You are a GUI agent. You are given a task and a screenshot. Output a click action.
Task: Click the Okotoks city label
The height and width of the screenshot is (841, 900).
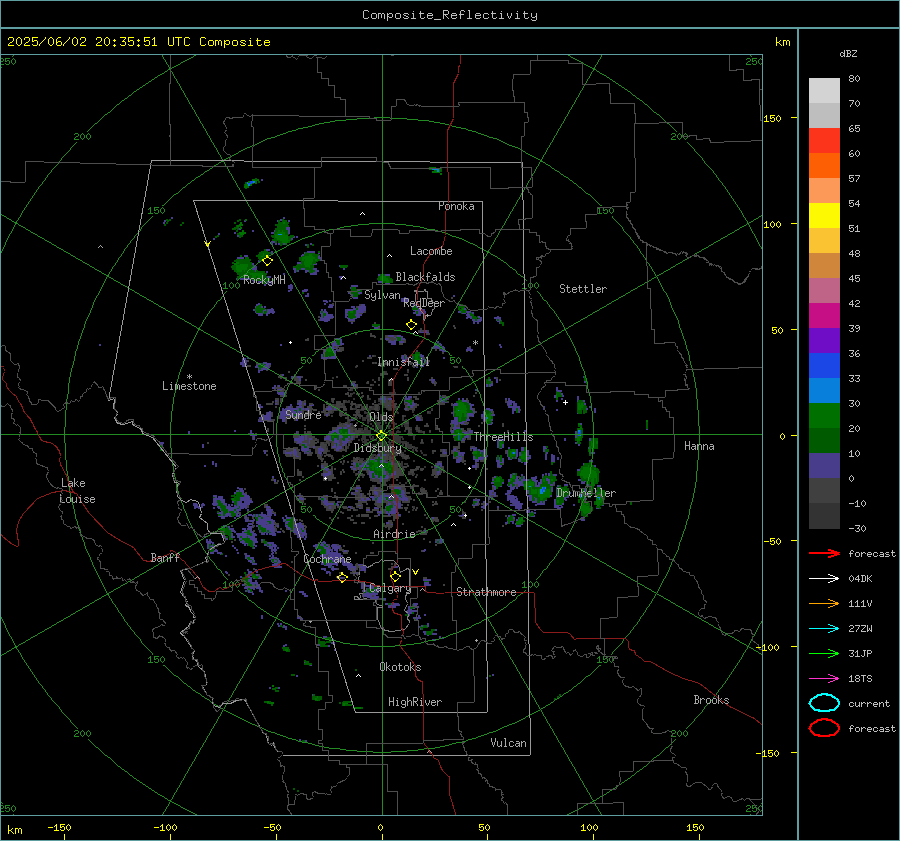[x=400, y=667]
